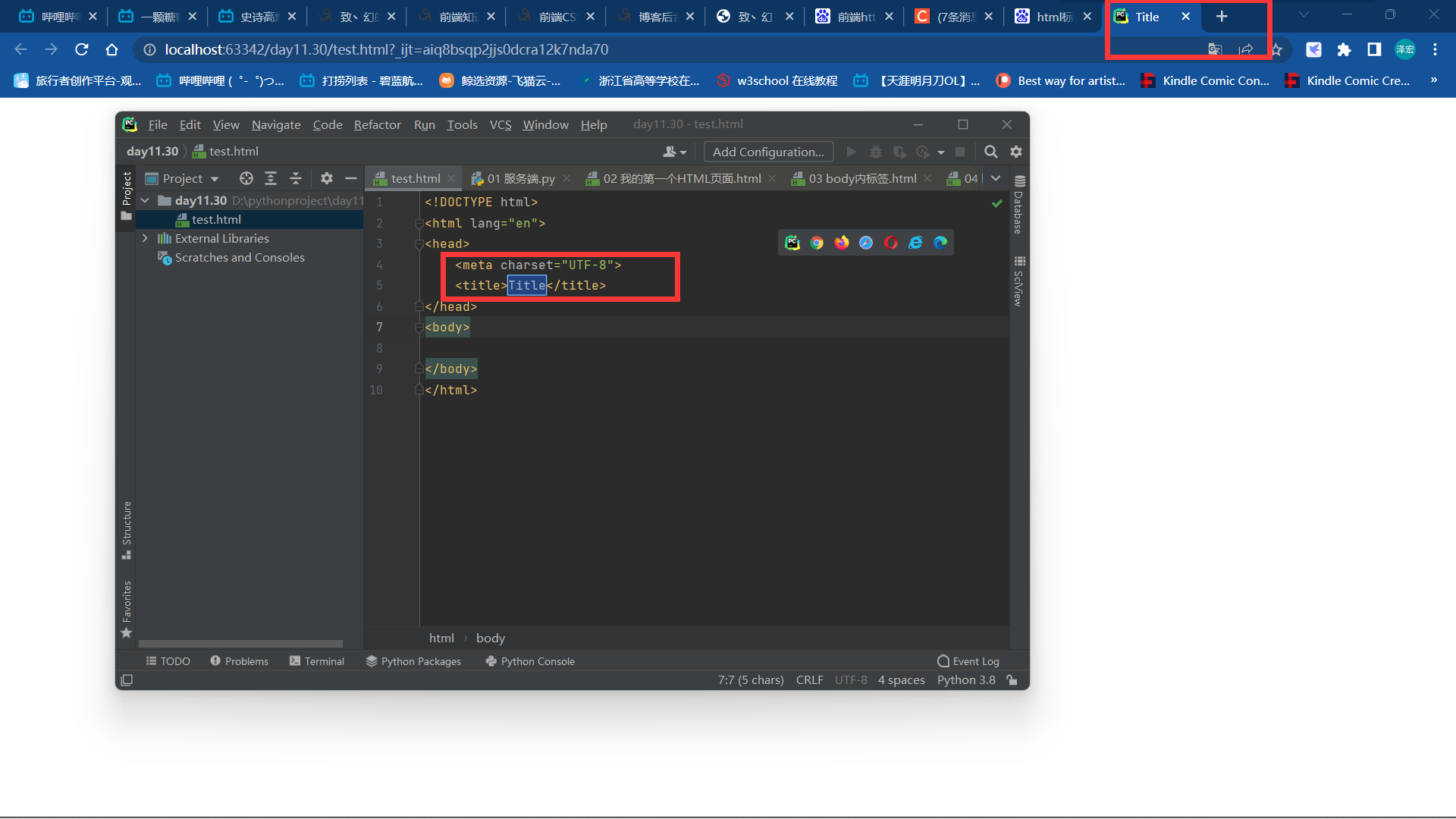The width and height of the screenshot is (1456, 819).
Task: Open the Terminal tool window
Action: [x=317, y=661]
